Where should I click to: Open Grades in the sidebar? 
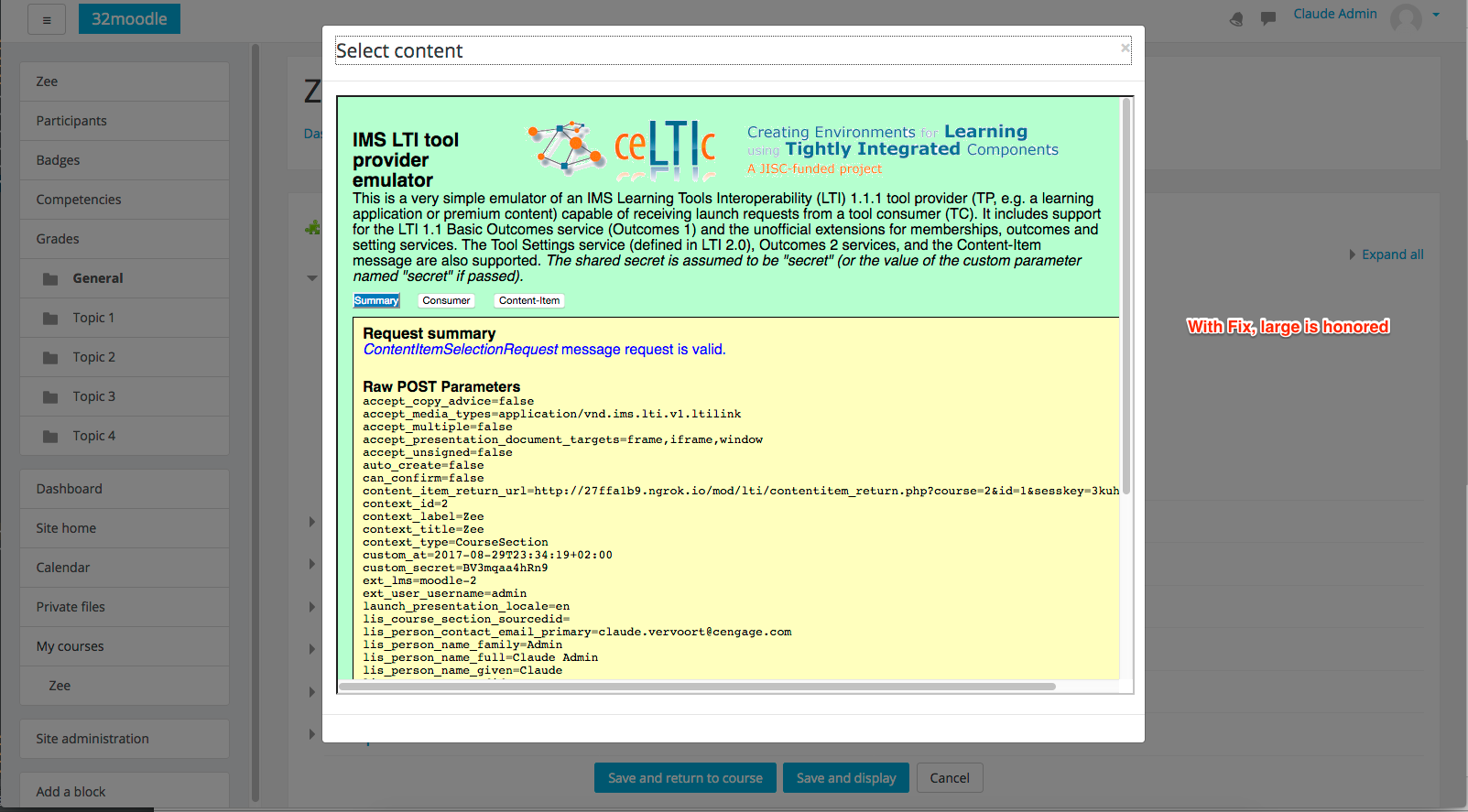click(125, 239)
